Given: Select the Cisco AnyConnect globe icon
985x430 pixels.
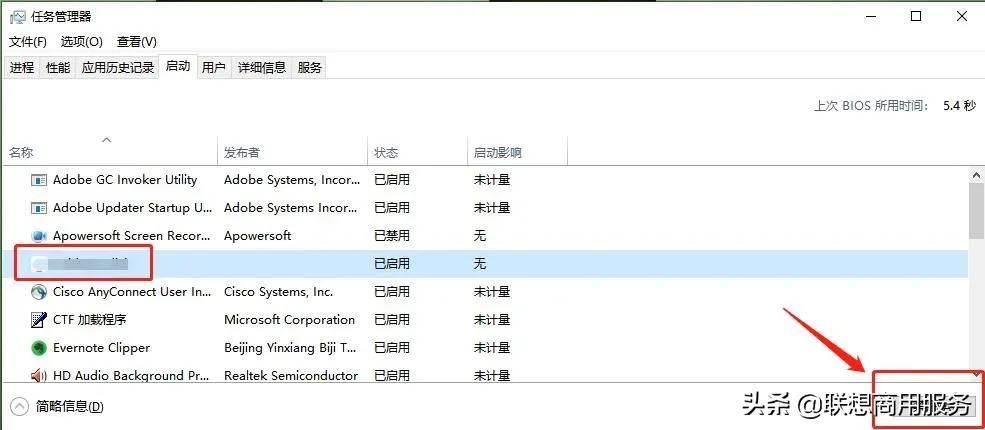Looking at the screenshot, I should point(39,292).
